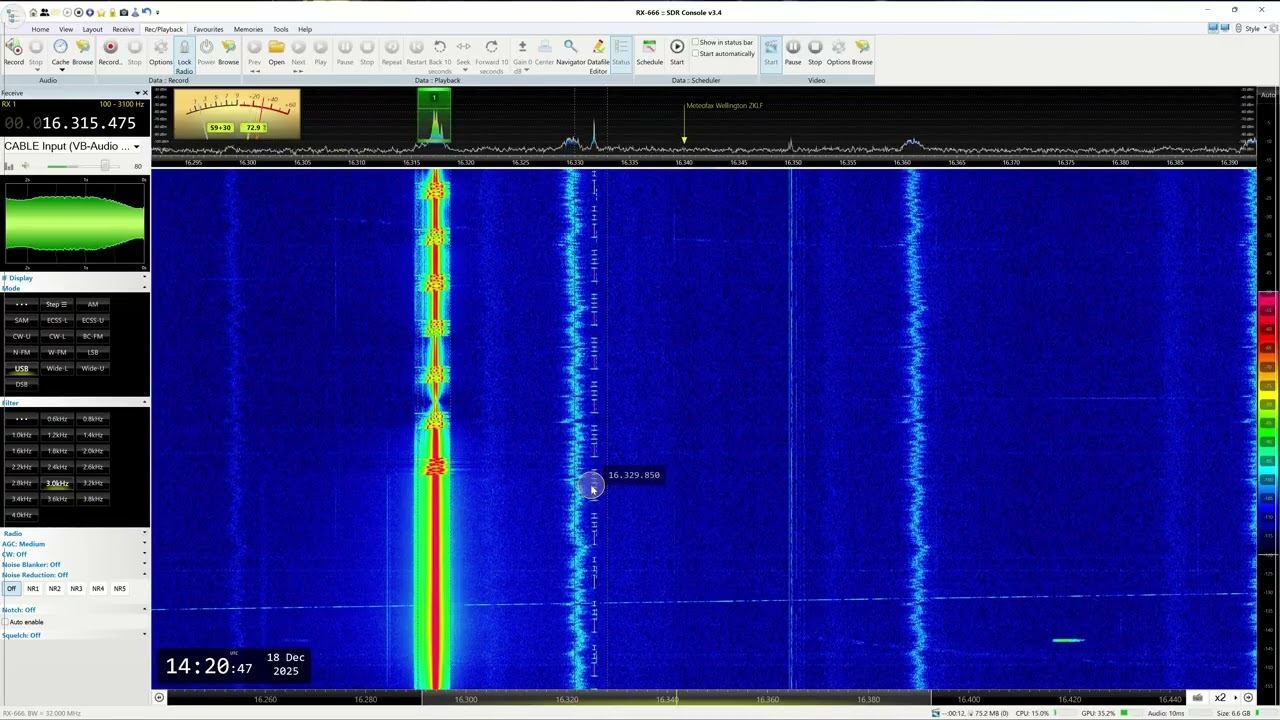Browse audio recordings folder in Audio group
Image resolution: width=1280 pixels, height=720 pixels.
[82, 51]
